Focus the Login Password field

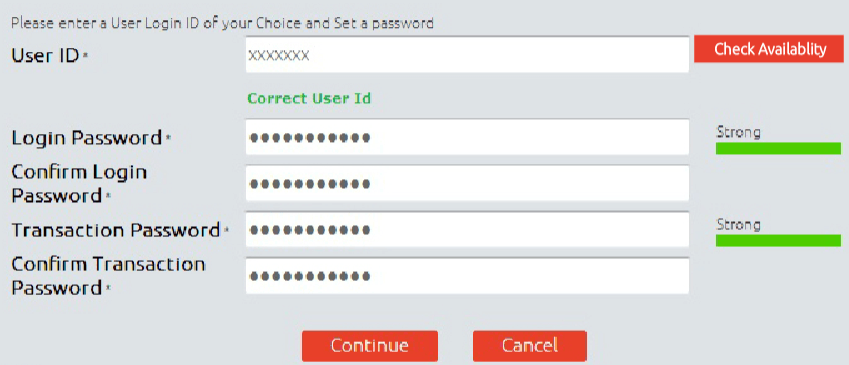[x=467, y=138]
